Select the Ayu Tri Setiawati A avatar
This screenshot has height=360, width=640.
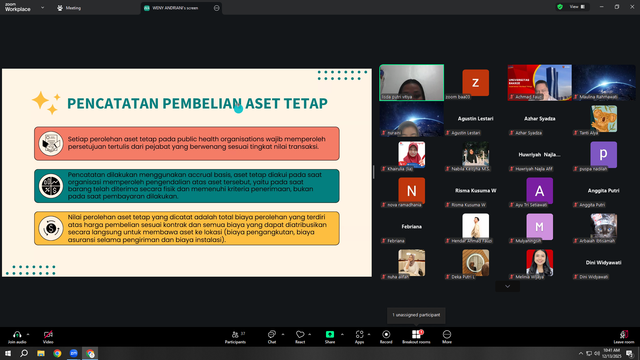pos(540,190)
